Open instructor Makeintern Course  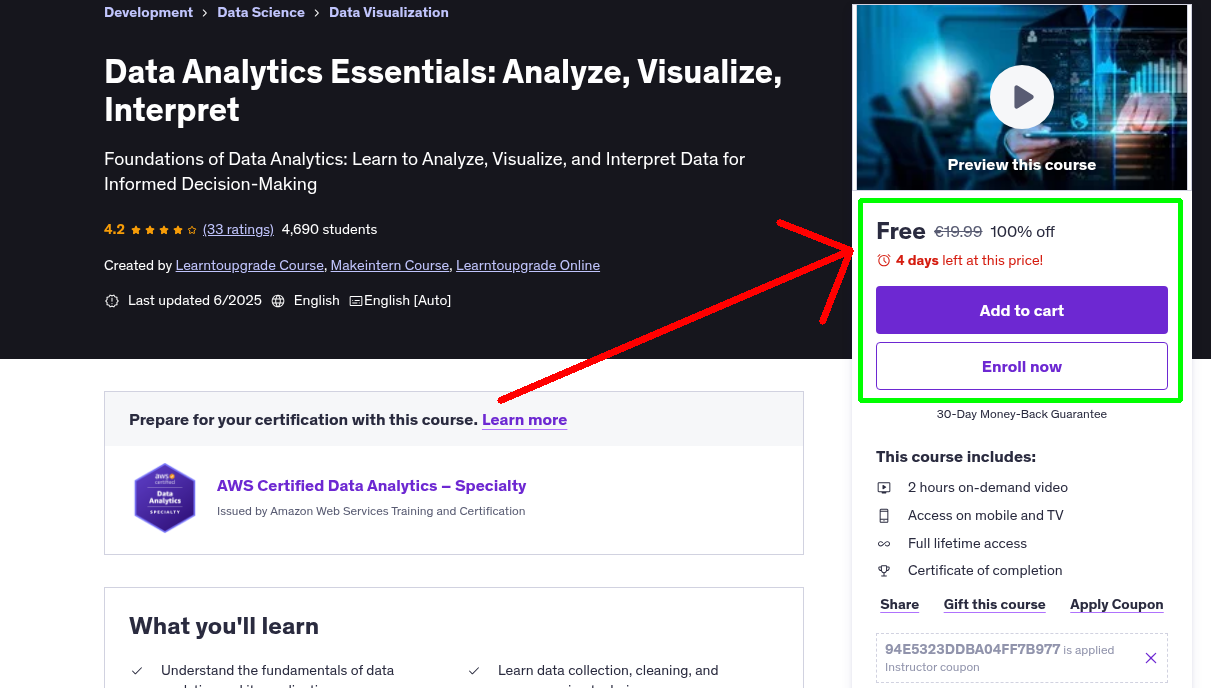[x=390, y=266]
